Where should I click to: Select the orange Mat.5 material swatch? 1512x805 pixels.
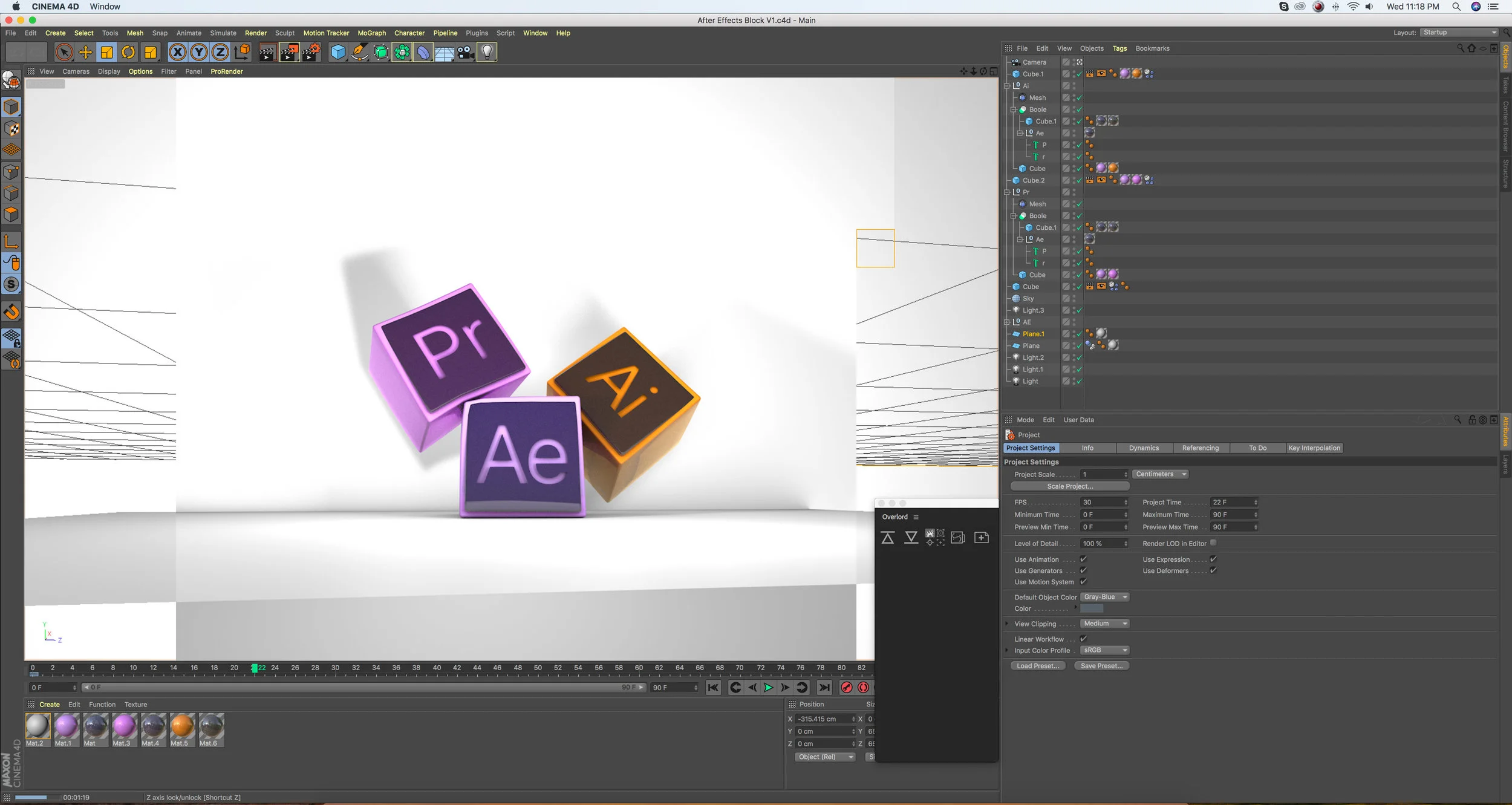(182, 726)
